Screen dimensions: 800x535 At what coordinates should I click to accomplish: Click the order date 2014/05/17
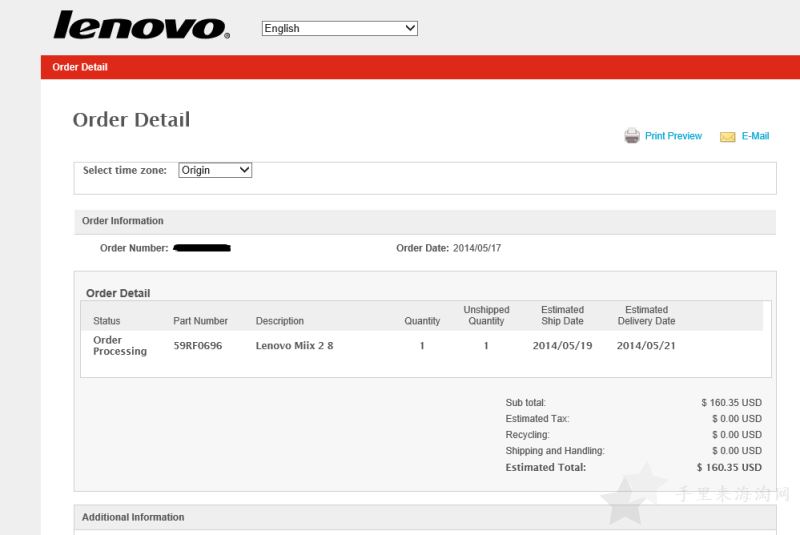pyautogui.click(x=477, y=248)
